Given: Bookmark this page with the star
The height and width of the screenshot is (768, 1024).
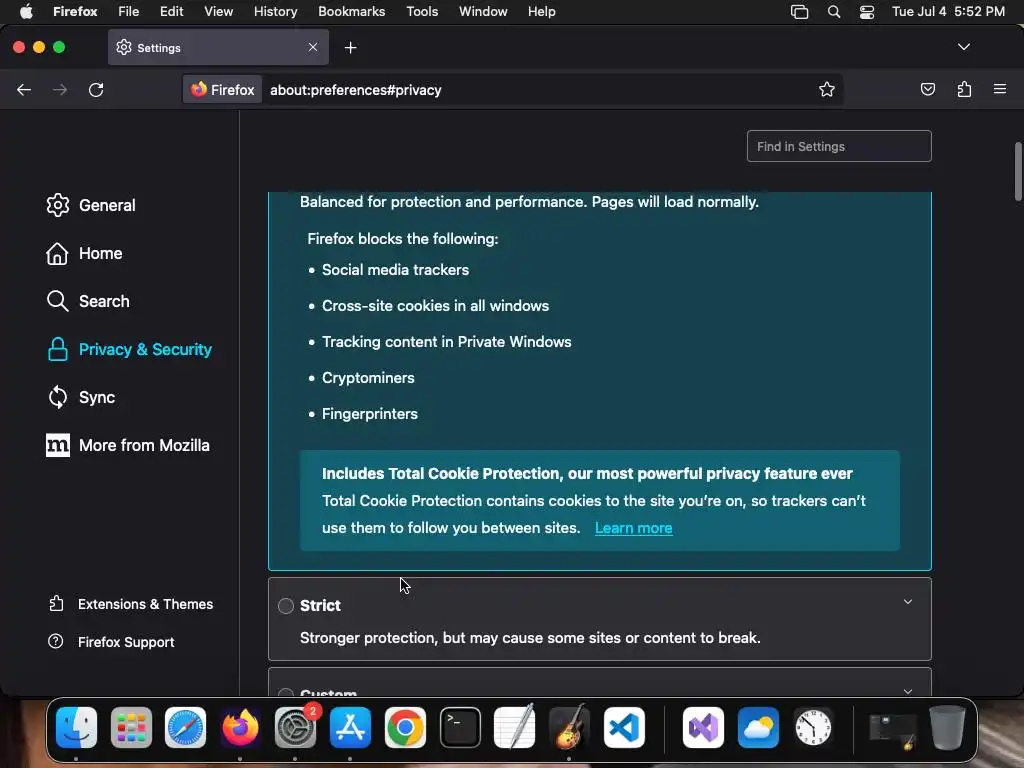Looking at the screenshot, I should 827,89.
